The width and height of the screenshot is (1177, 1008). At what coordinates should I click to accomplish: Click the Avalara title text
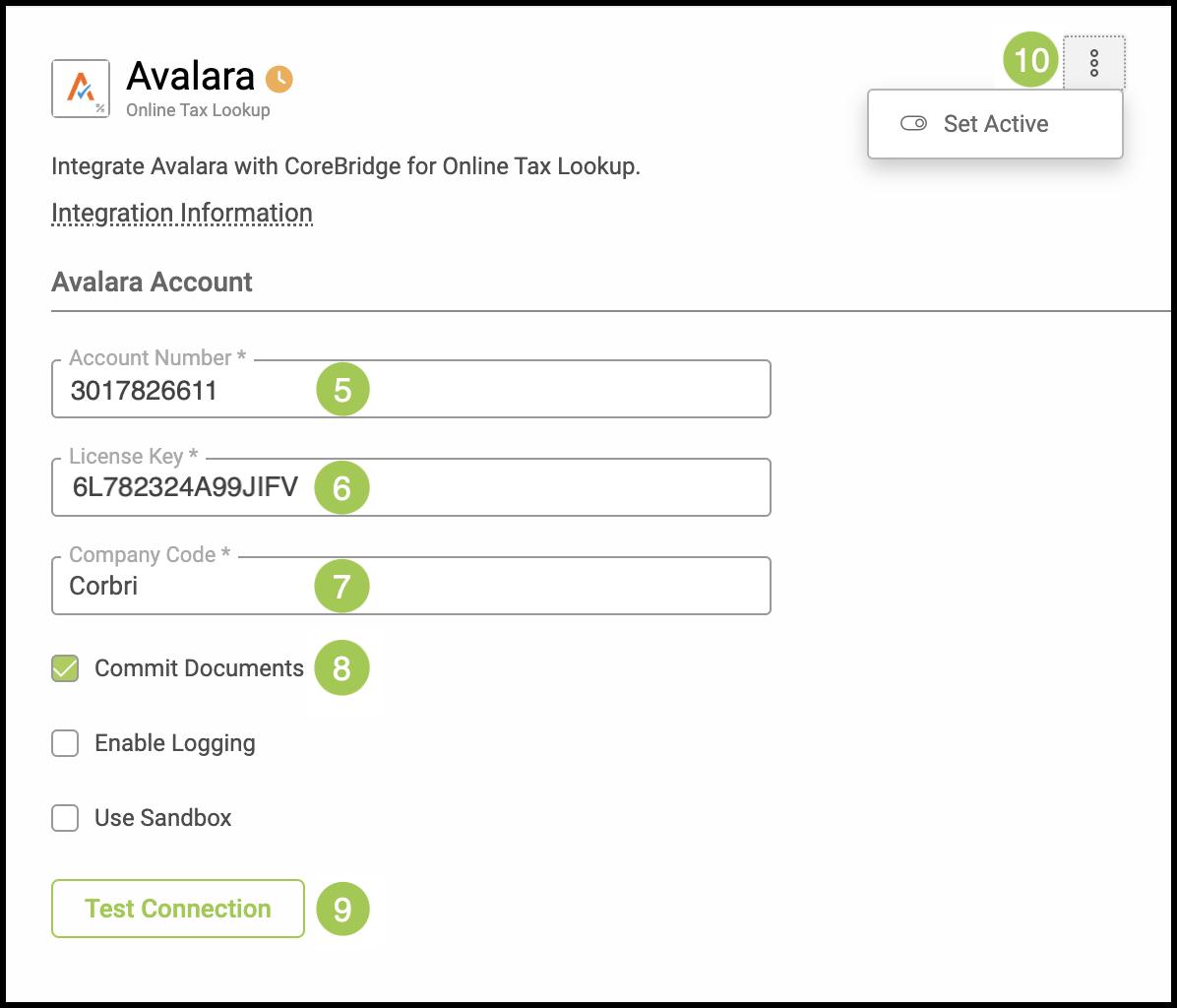(191, 76)
